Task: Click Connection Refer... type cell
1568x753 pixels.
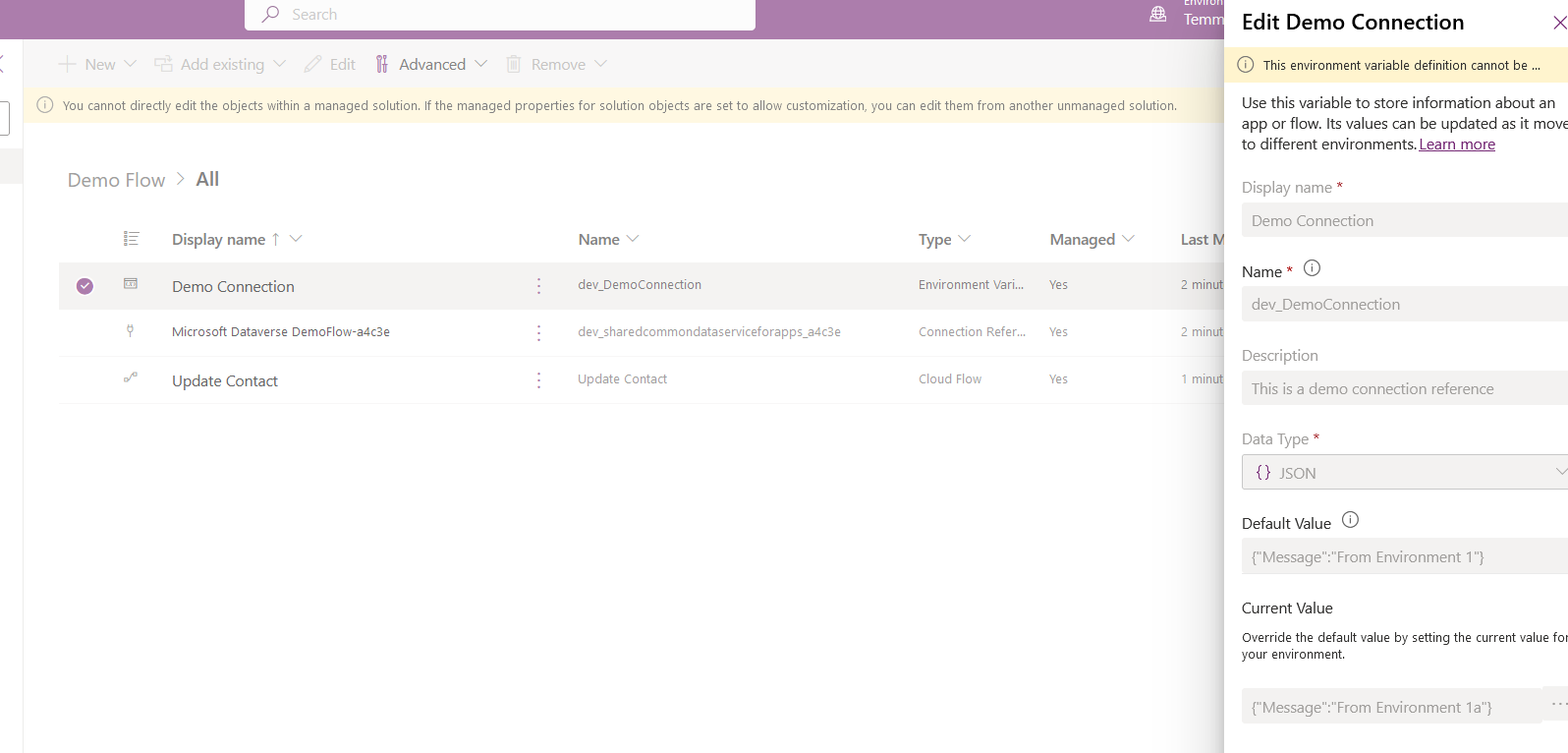Action: (972, 331)
